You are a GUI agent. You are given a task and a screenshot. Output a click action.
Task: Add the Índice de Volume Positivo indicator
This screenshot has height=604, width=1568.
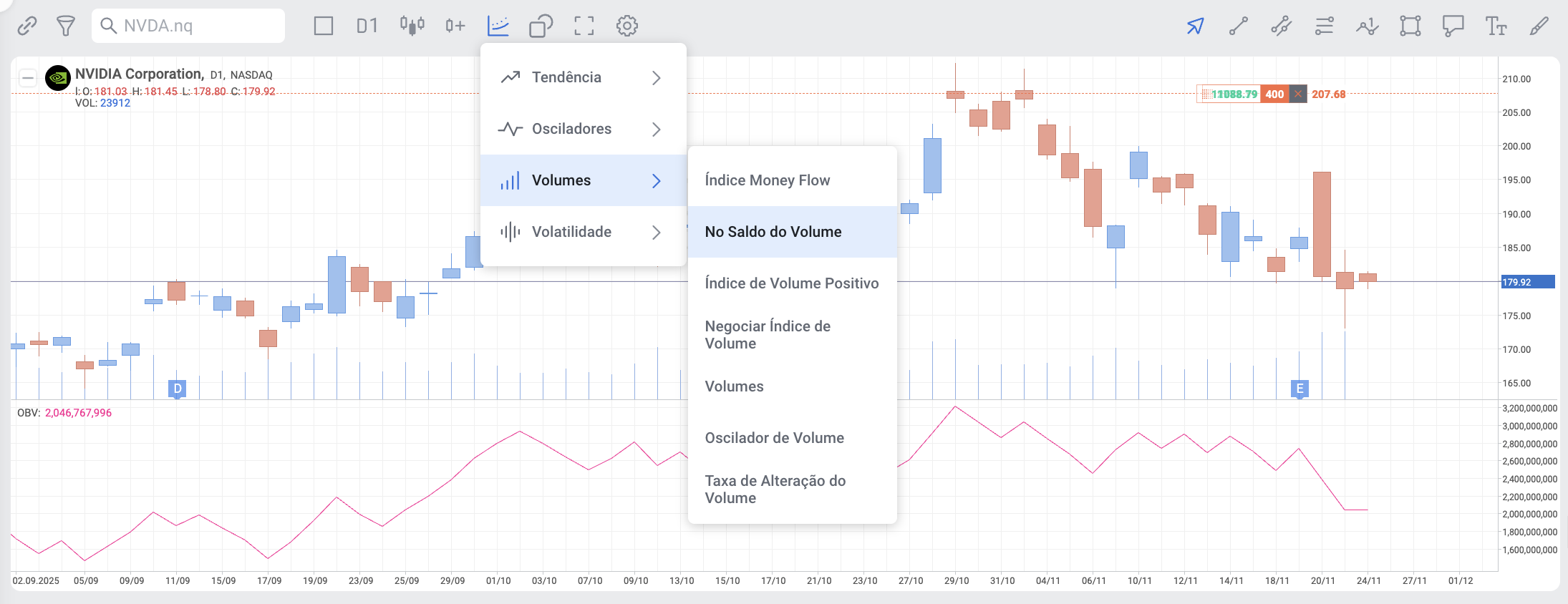(x=793, y=283)
